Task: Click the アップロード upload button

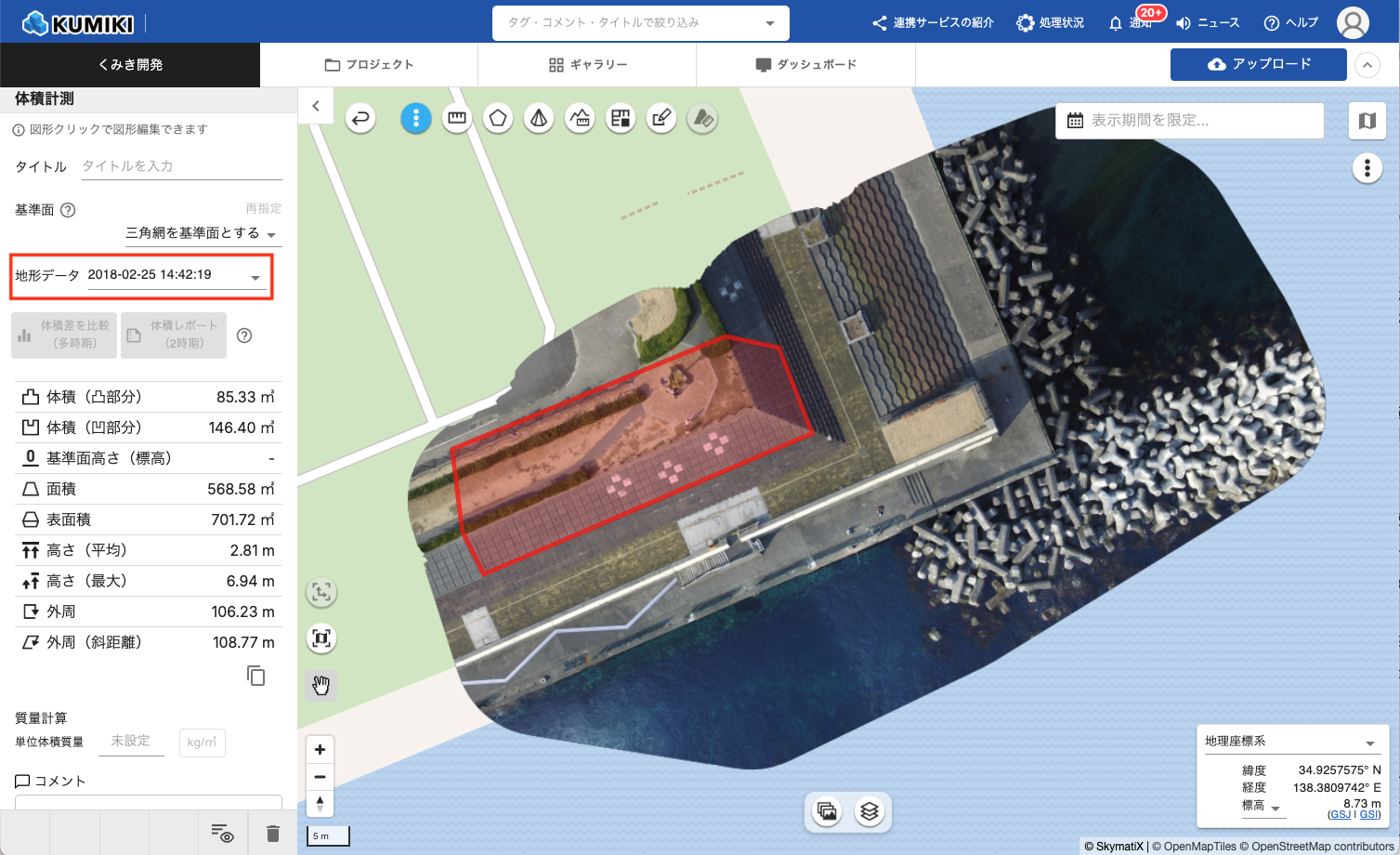Action: point(1258,64)
